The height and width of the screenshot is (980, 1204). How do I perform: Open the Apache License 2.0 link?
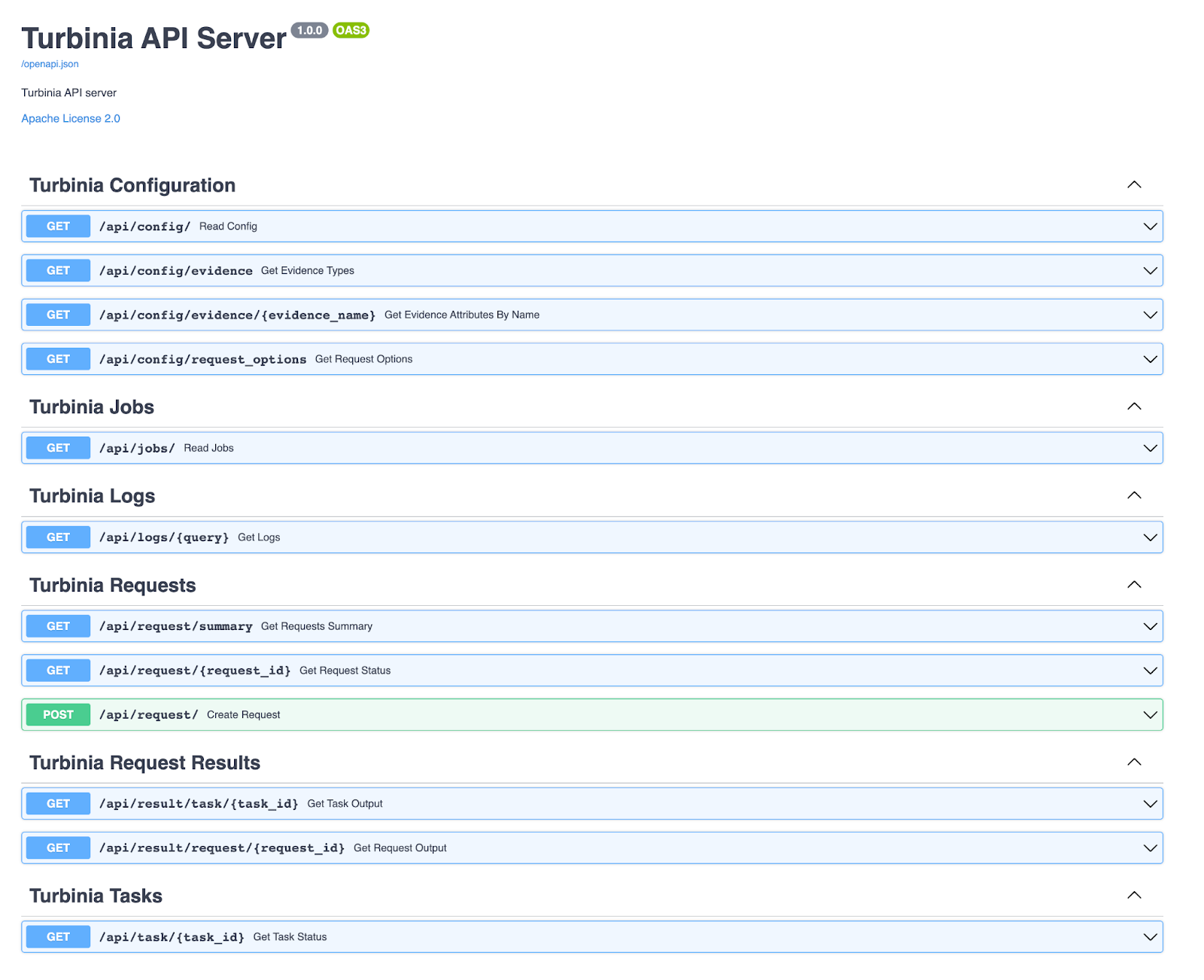[x=71, y=118]
